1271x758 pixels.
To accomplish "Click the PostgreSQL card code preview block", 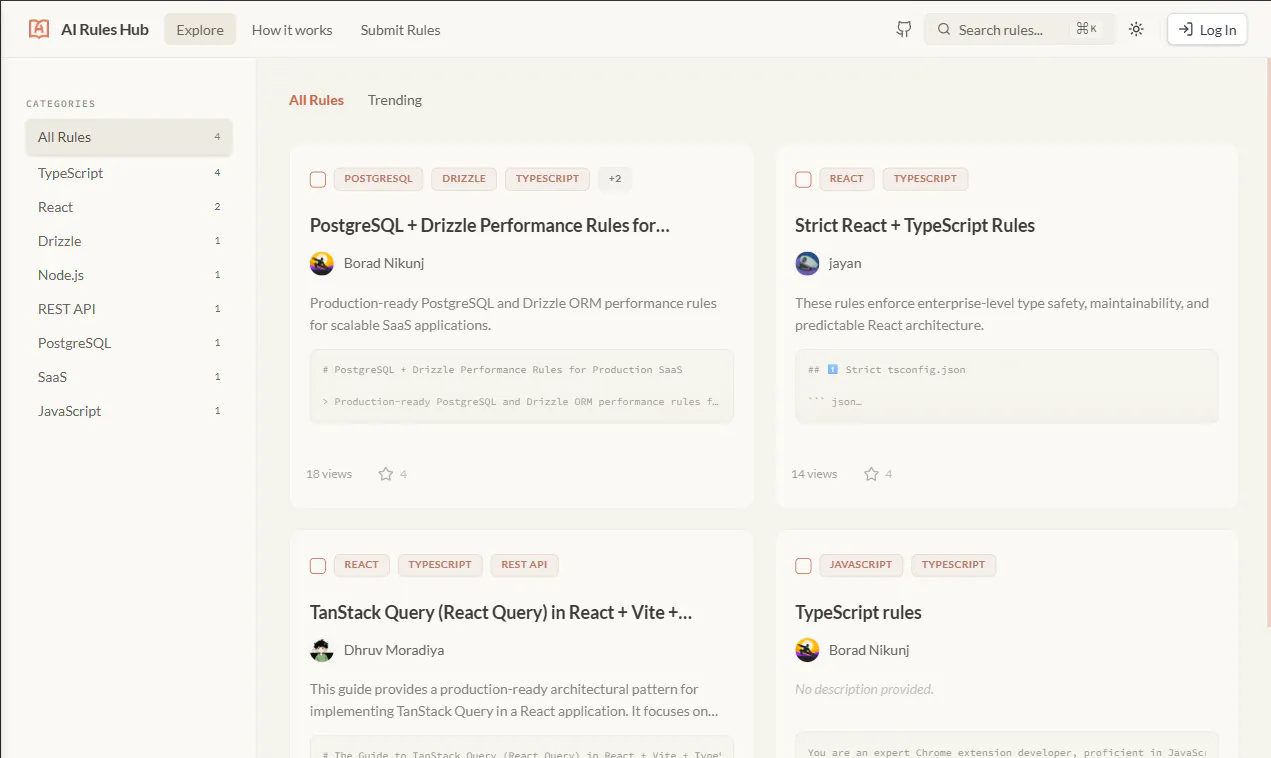I will [522, 386].
